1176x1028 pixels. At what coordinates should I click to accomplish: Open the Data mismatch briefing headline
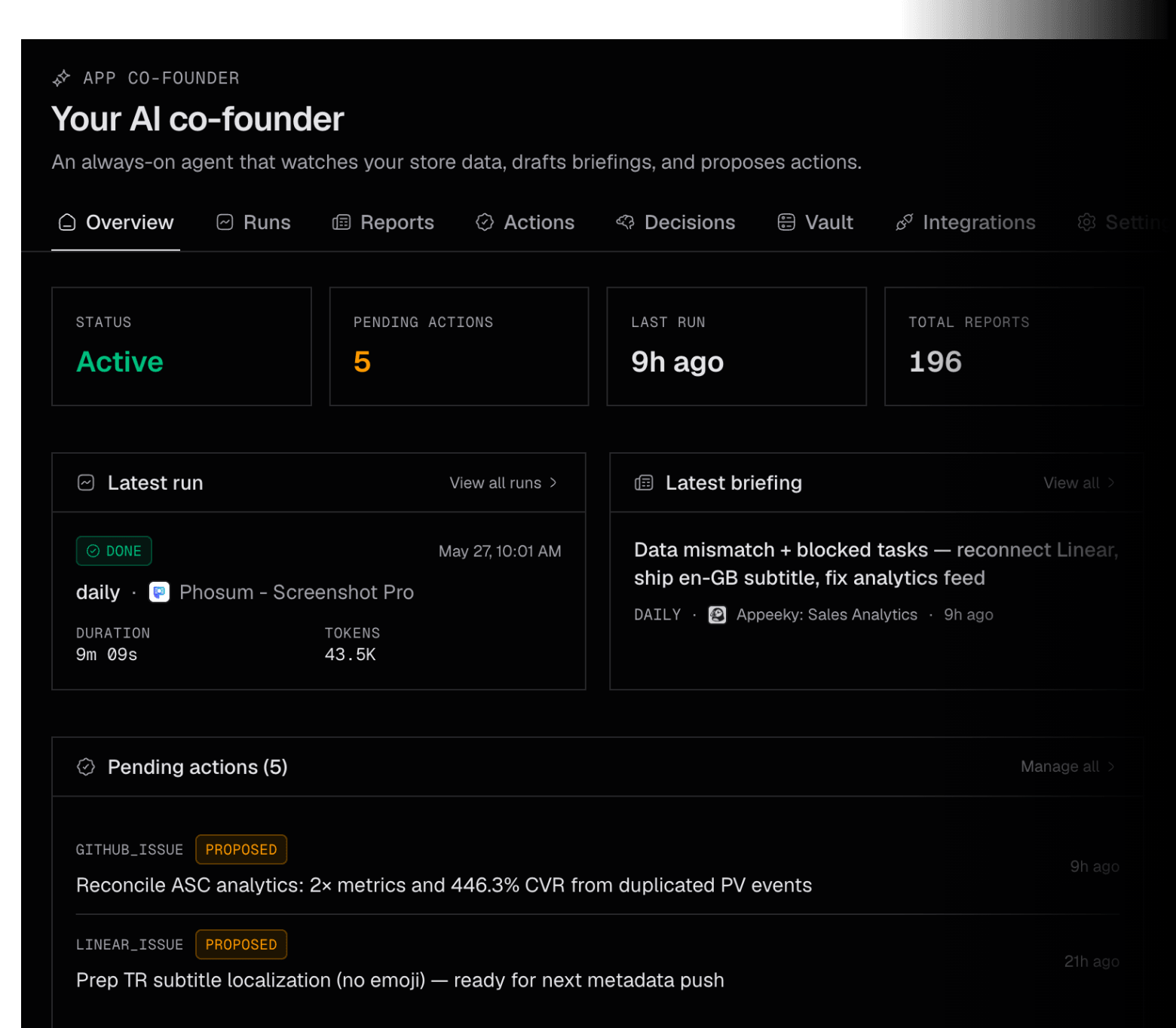pos(876,564)
